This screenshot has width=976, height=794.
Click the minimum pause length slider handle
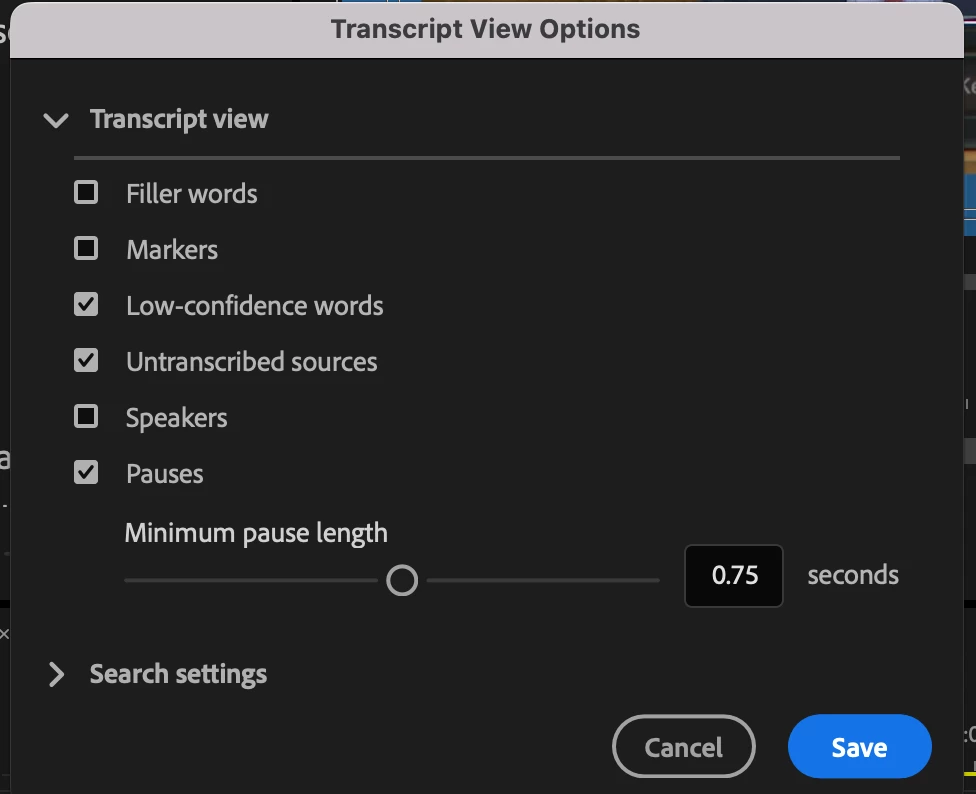point(402,580)
